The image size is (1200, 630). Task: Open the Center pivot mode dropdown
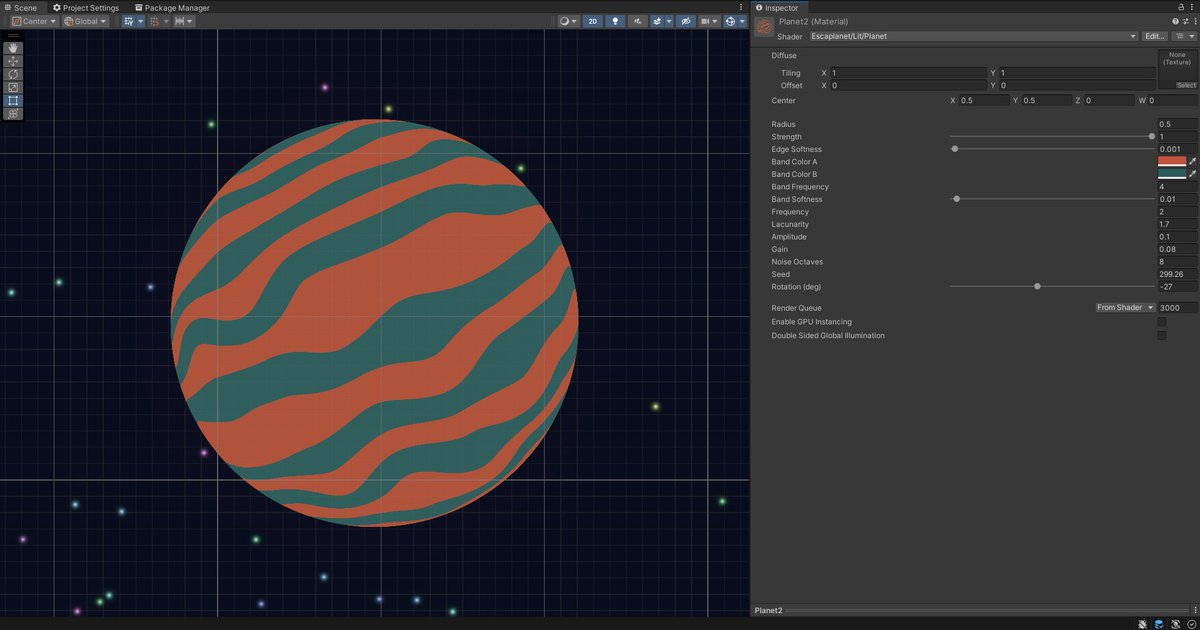pyautogui.click(x=34, y=20)
